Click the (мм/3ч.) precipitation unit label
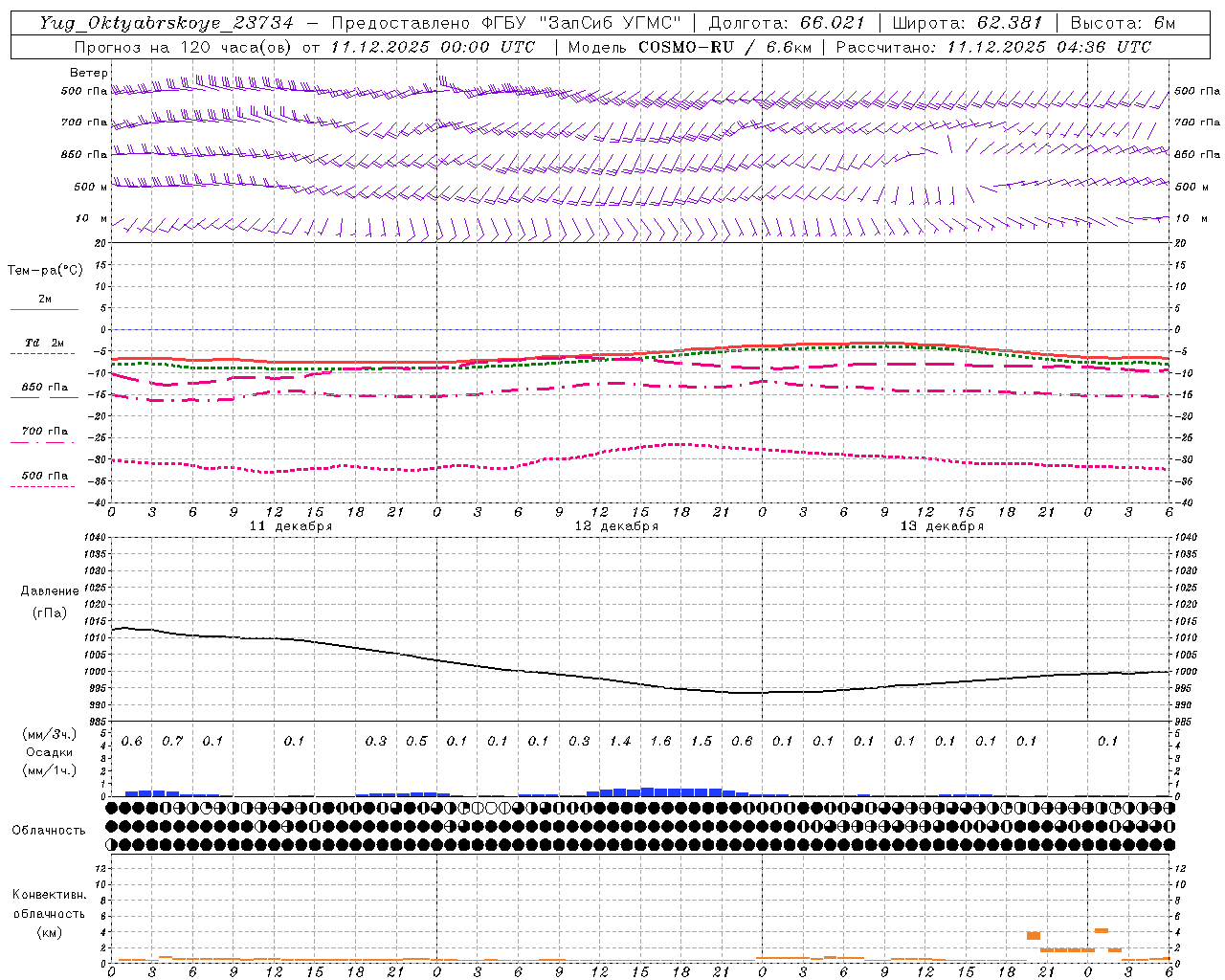Screen dimensions: 1225x980 (49, 734)
